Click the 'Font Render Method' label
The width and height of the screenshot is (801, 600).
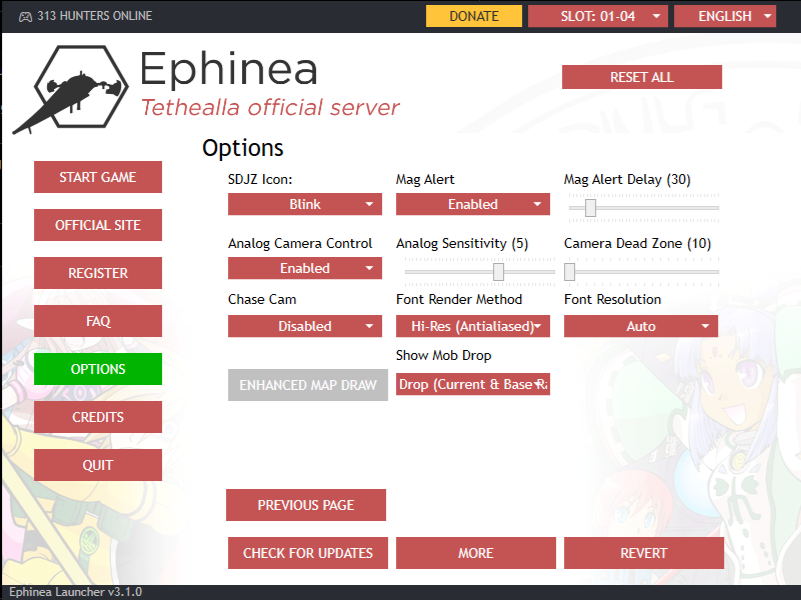[459, 299]
